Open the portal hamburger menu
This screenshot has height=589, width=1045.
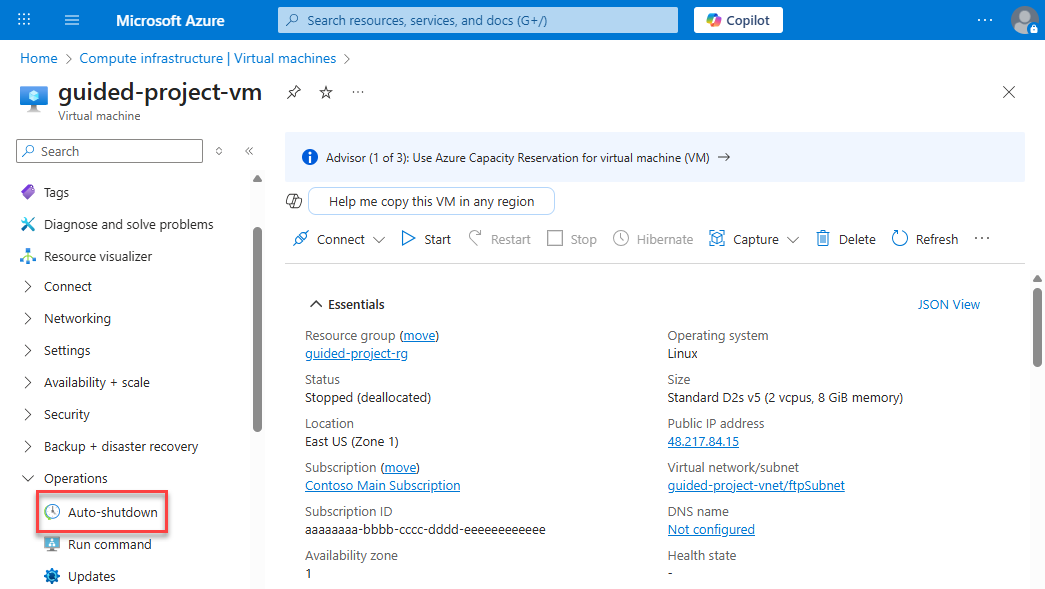point(72,20)
